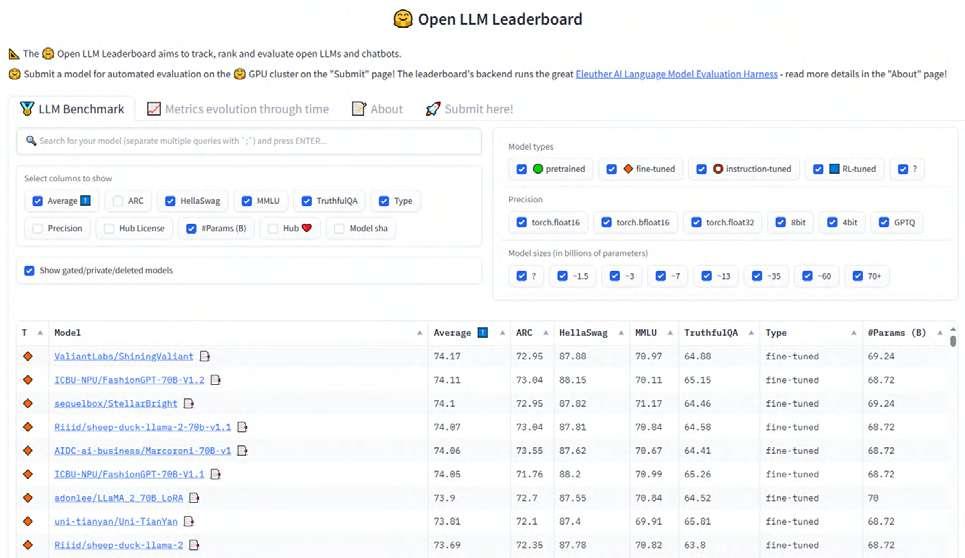Click the hugging face emoji in the page title
965x558 pixels.
[x=403, y=19]
